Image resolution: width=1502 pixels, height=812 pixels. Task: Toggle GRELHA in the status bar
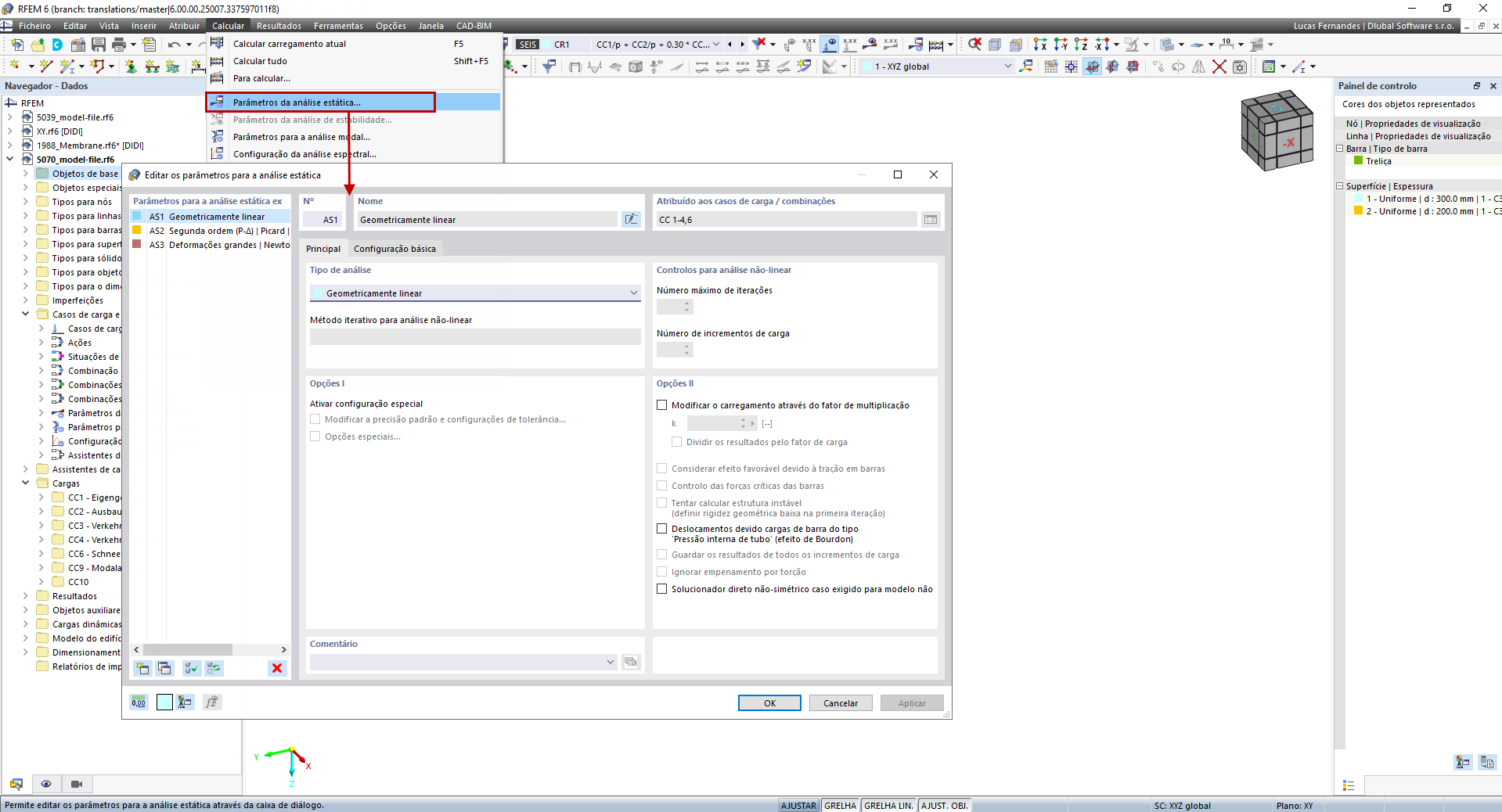pos(841,806)
